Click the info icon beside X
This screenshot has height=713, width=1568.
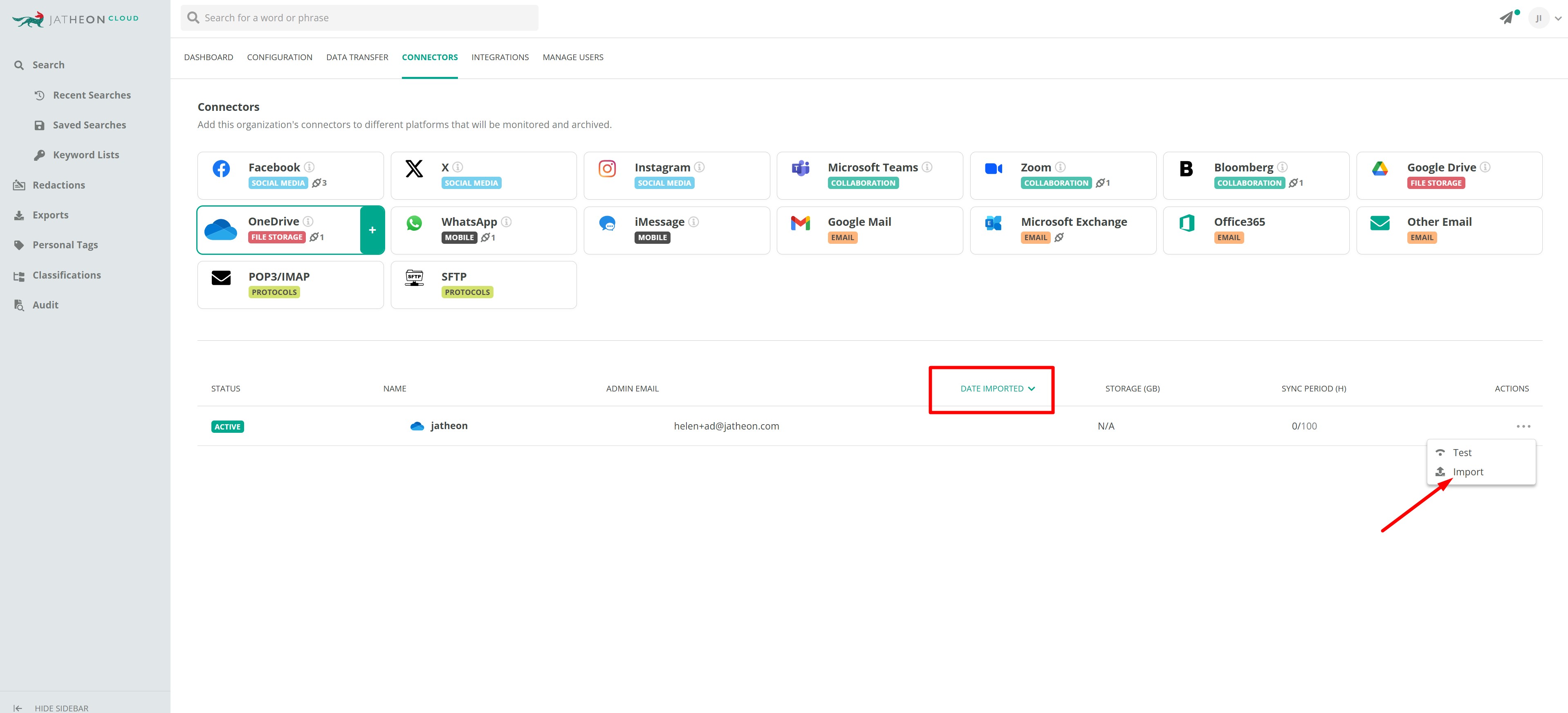458,167
